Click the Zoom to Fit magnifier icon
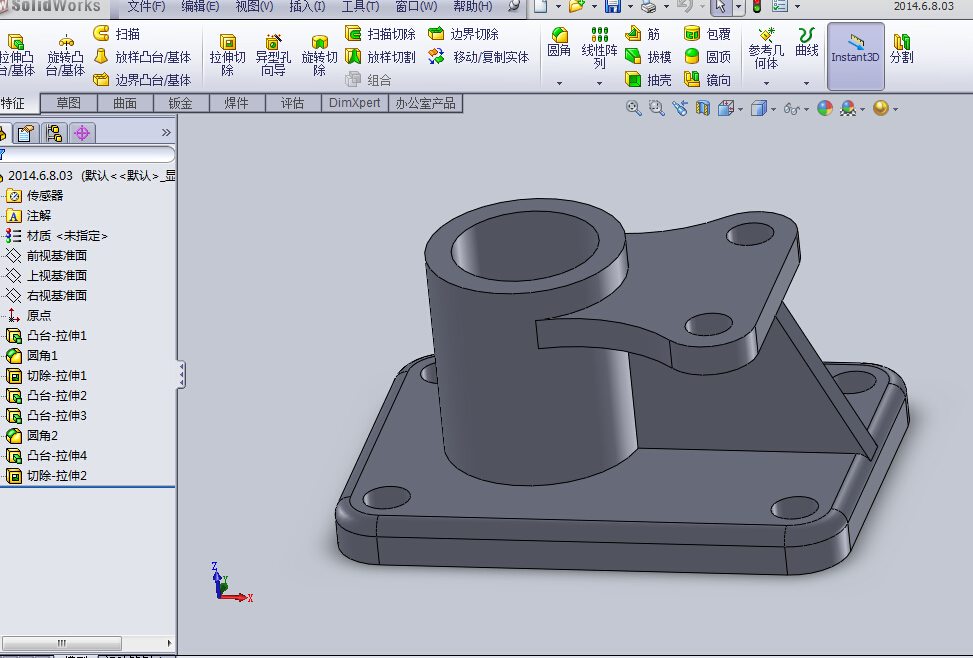The width and height of the screenshot is (973, 658). pos(633,108)
